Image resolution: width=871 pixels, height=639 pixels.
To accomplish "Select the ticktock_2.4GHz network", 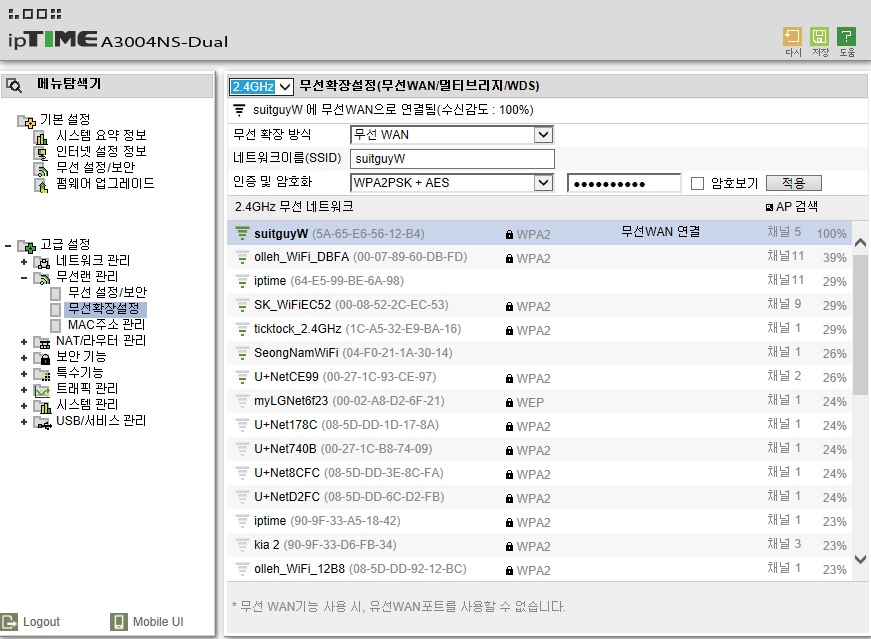I will tap(539, 329).
